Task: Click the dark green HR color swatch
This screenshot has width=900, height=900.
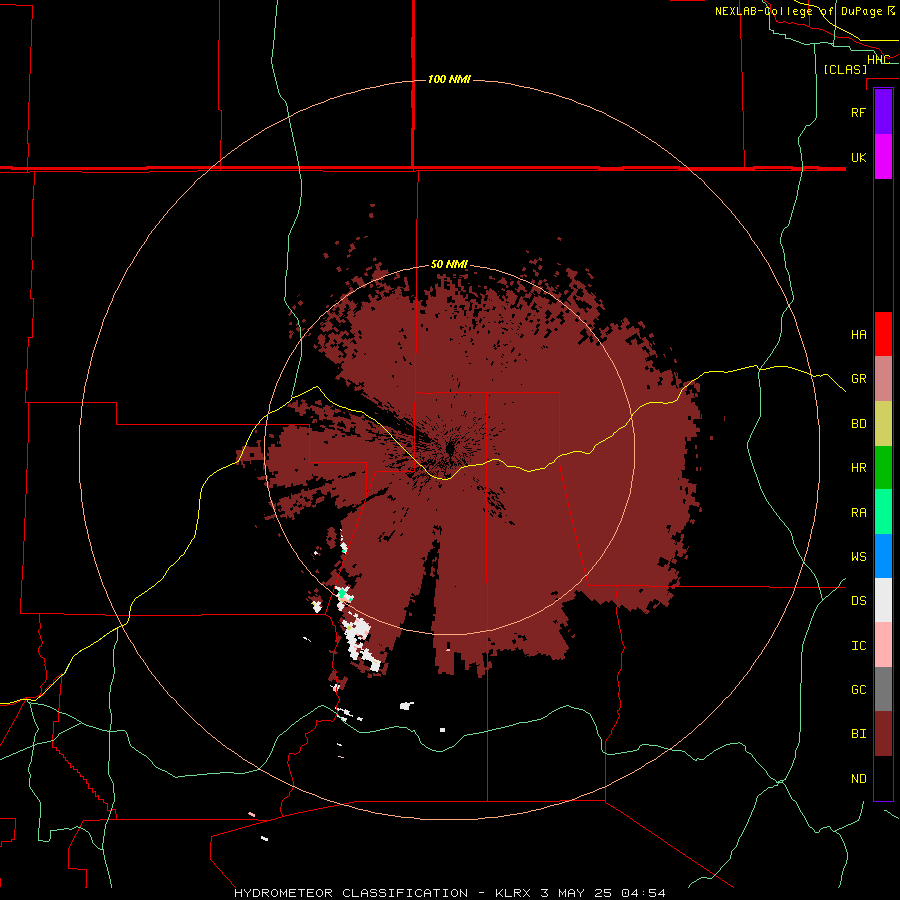Action: [x=883, y=468]
